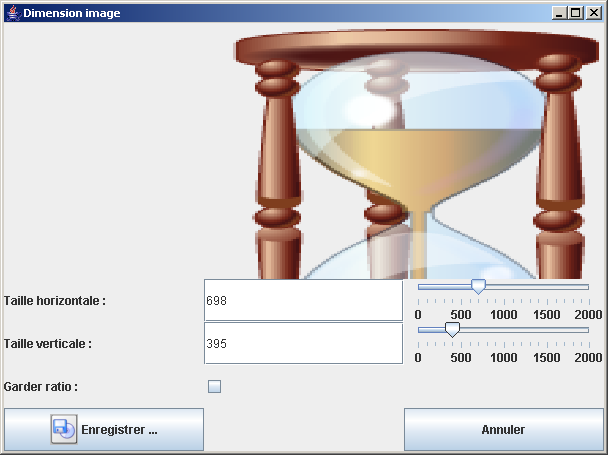Click the Taille verticale label
The width and height of the screenshot is (608, 455).
pyautogui.click(x=48, y=343)
